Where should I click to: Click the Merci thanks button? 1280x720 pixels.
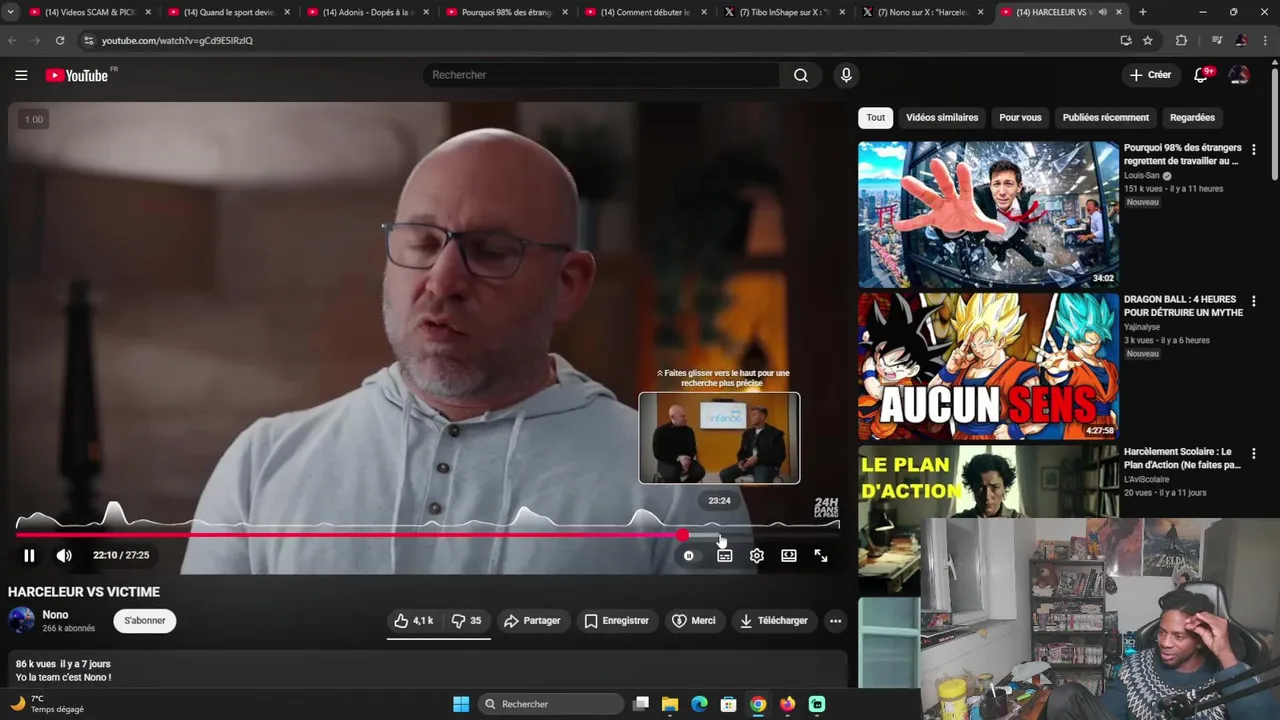[693, 621]
